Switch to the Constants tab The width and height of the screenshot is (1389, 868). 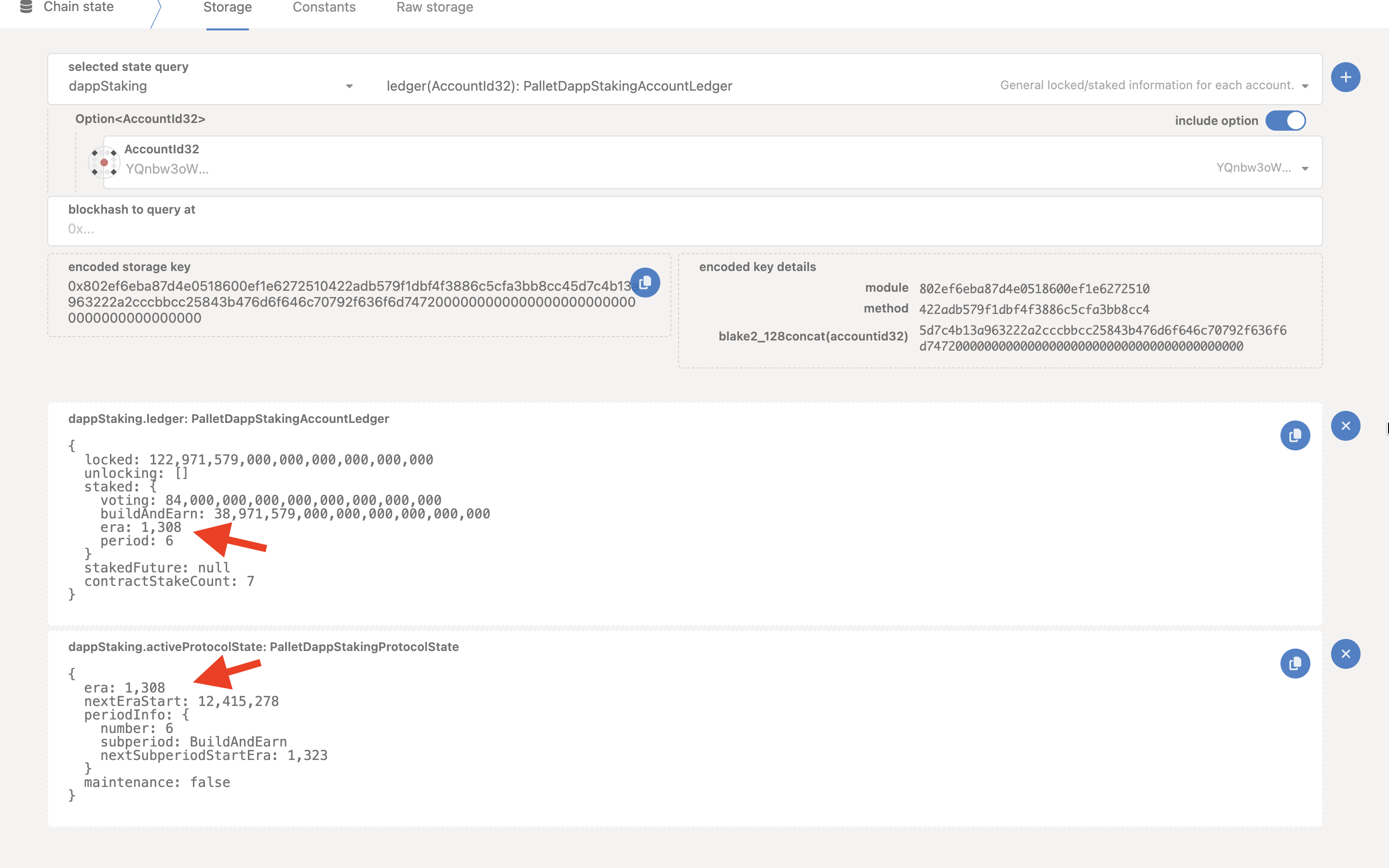pos(324,7)
